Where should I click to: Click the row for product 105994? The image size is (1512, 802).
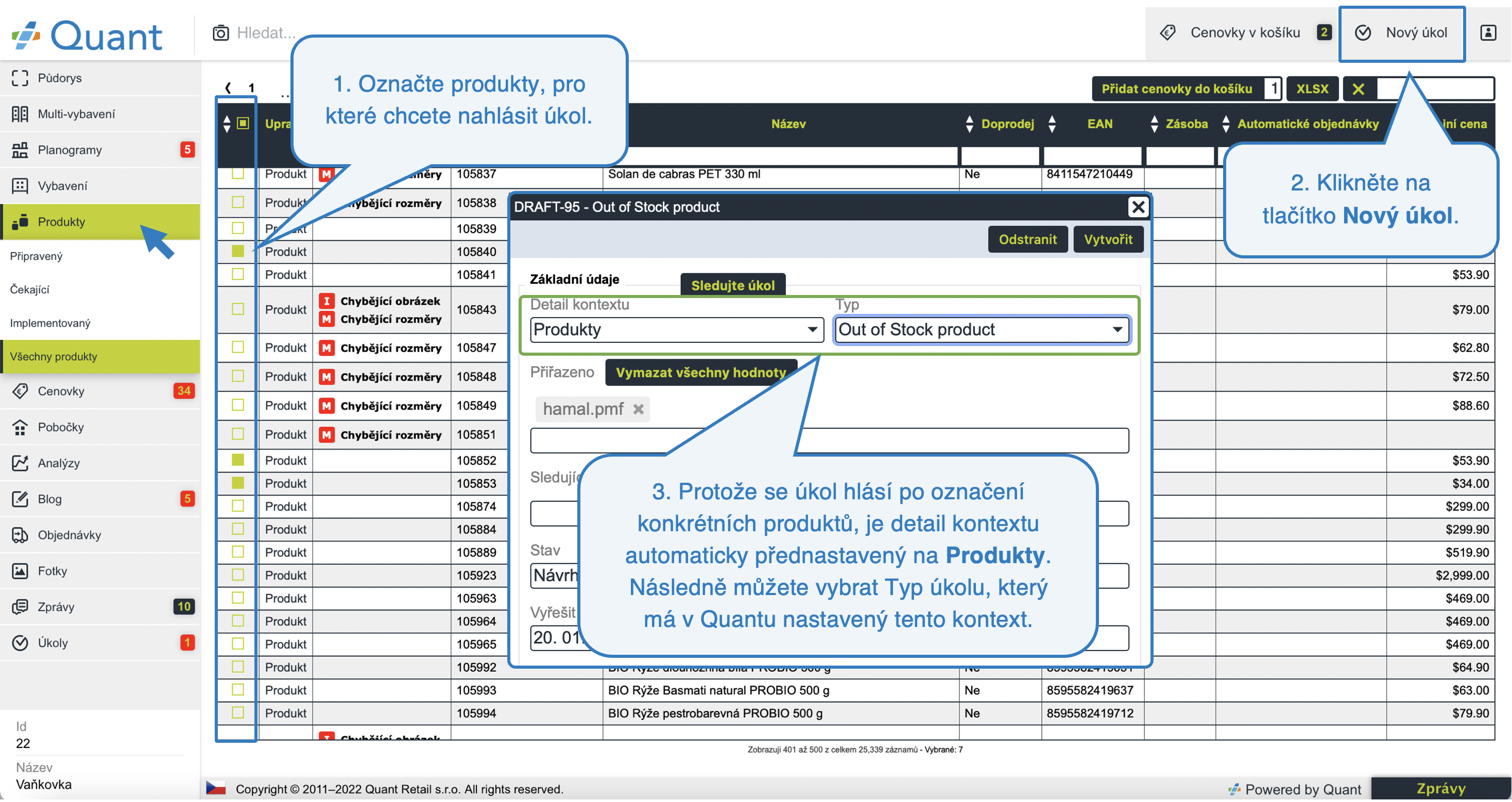point(855,713)
